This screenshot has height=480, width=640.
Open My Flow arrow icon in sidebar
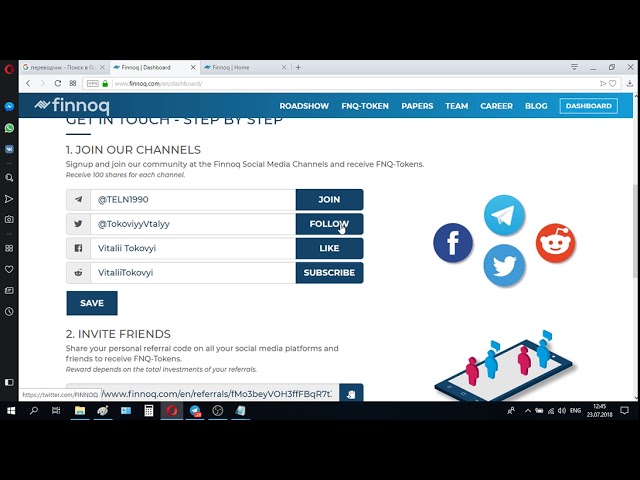click(x=9, y=199)
